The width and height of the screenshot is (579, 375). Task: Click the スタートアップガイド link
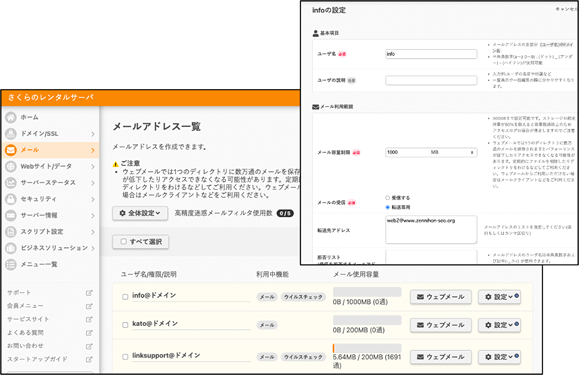click(37, 359)
